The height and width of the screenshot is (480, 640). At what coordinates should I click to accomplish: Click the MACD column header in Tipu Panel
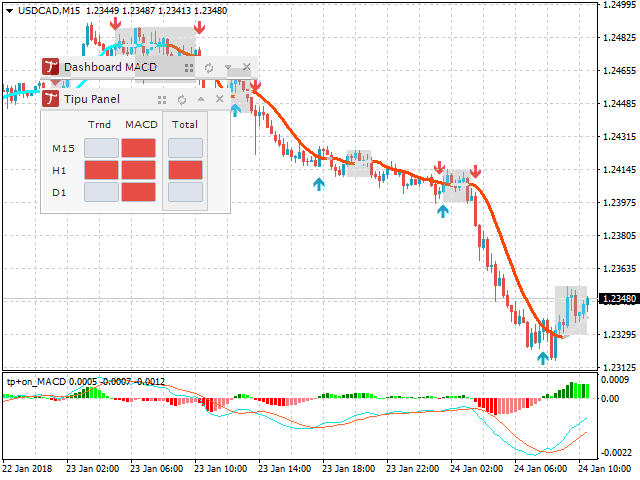pos(141,124)
